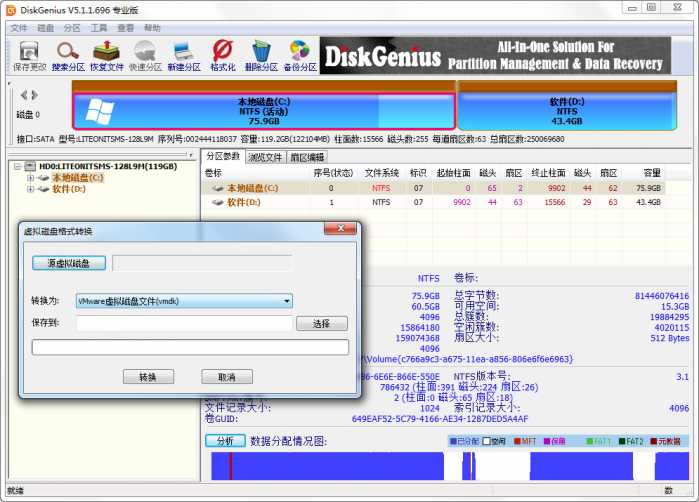Open the 分区 menu
This screenshot has width=699, height=502.
[x=72, y=28]
